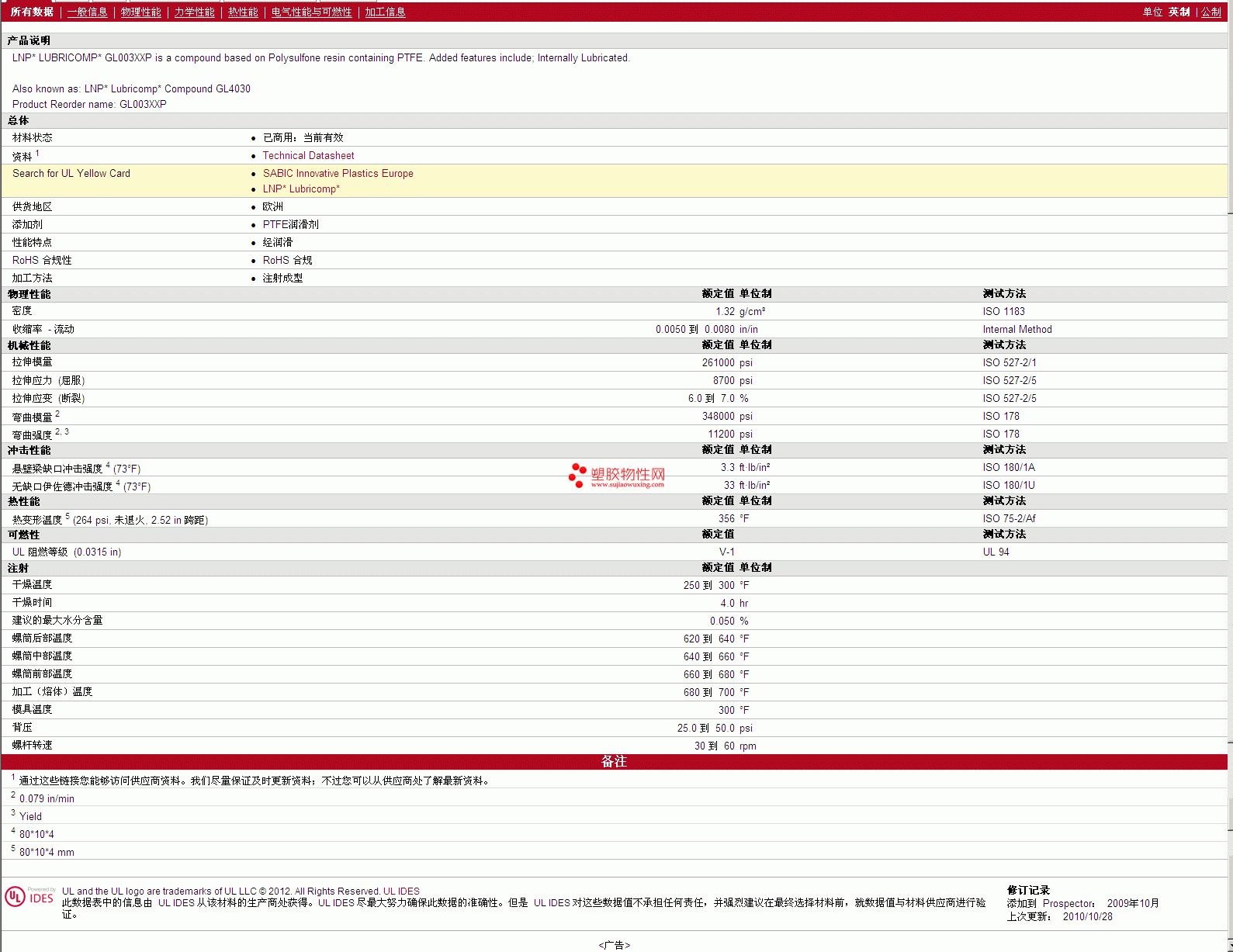
Task: Switch to 电气性能与可燃性 tab
Action: pyautogui.click(x=311, y=12)
